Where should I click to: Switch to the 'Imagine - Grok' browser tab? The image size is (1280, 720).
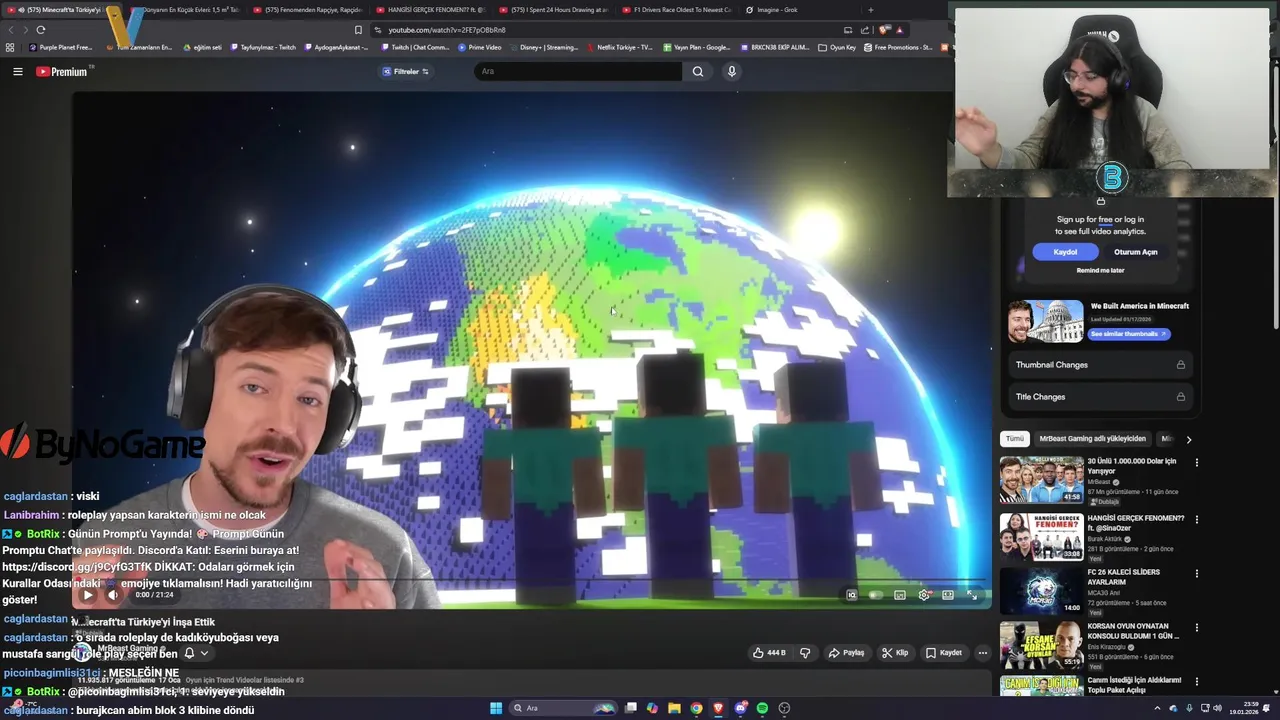(x=800, y=10)
